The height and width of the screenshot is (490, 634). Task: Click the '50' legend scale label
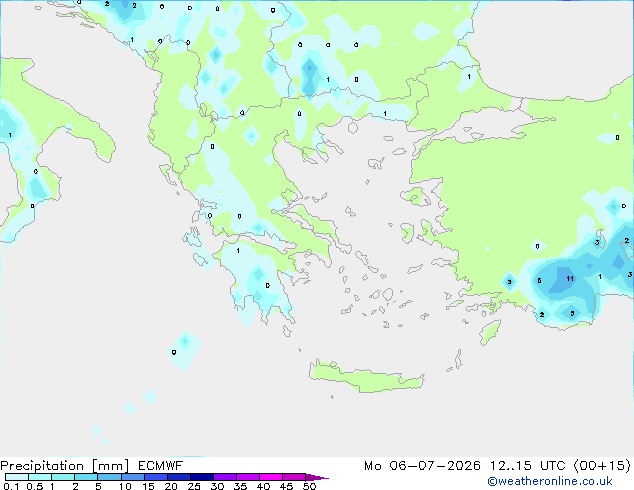click(x=309, y=486)
